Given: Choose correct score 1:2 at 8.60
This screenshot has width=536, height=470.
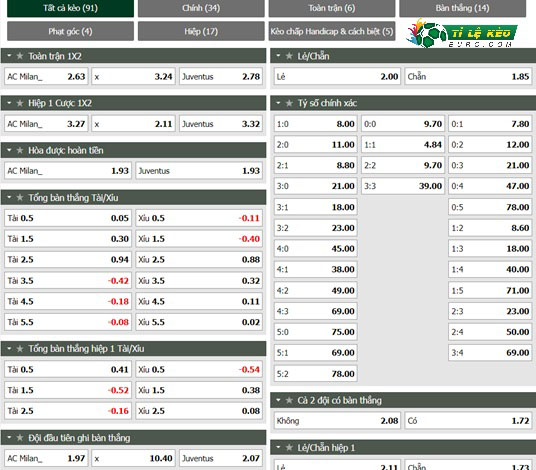Looking at the screenshot, I should point(490,228).
